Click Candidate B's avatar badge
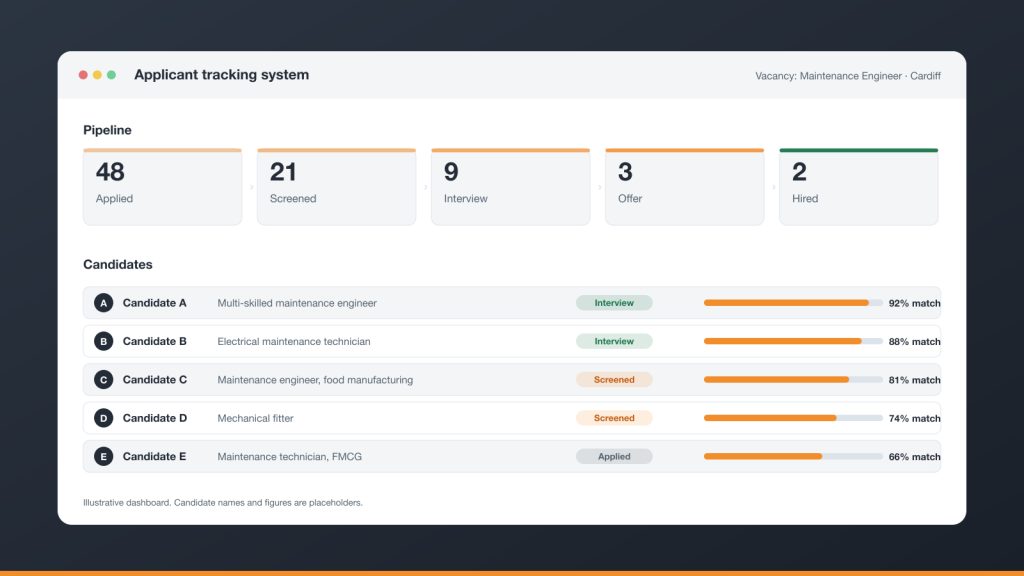The image size is (1024, 576). click(103, 341)
